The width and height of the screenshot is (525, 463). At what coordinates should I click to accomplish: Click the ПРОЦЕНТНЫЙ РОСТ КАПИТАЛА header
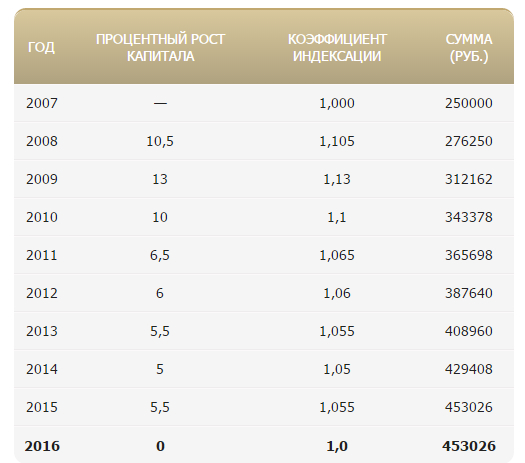(x=160, y=48)
